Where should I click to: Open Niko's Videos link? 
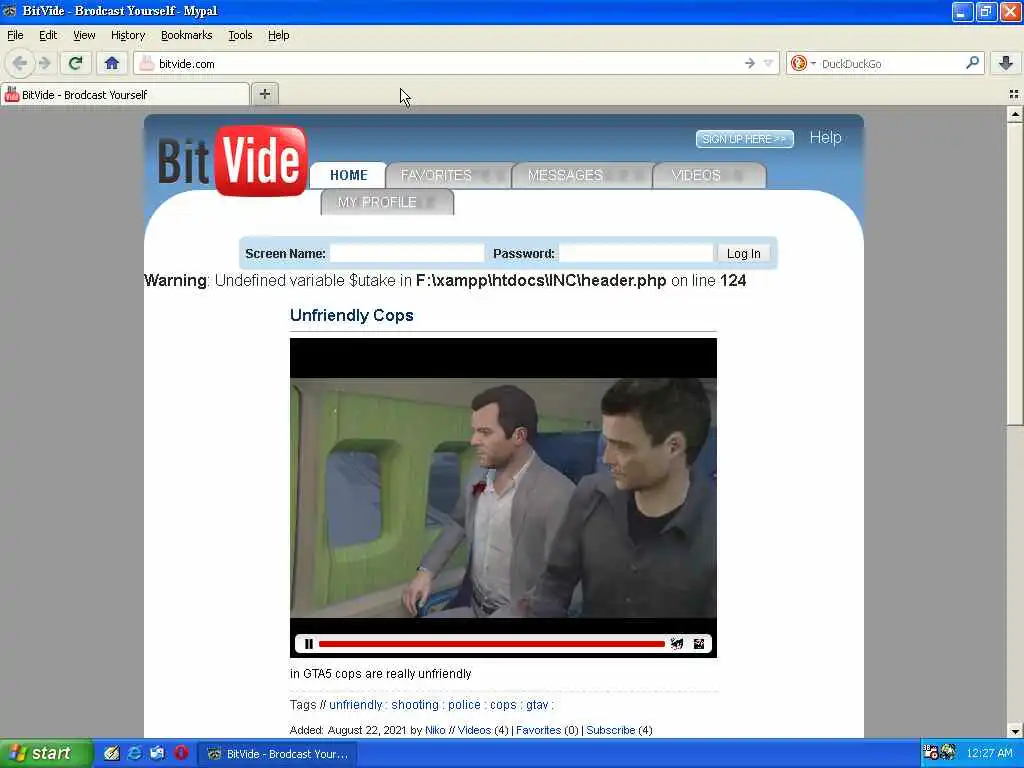tap(474, 730)
